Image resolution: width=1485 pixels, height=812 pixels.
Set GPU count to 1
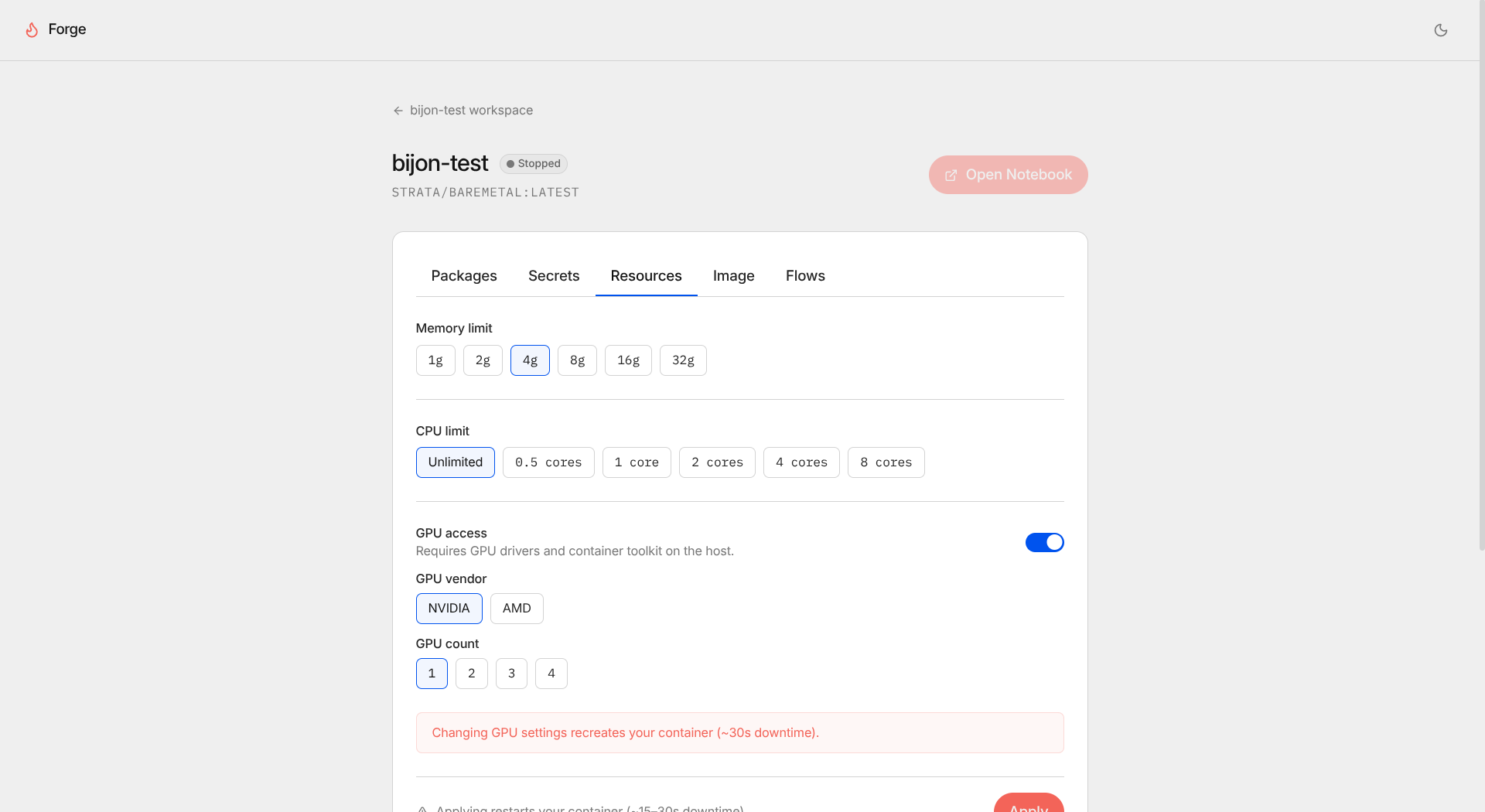tap(432, 674)
